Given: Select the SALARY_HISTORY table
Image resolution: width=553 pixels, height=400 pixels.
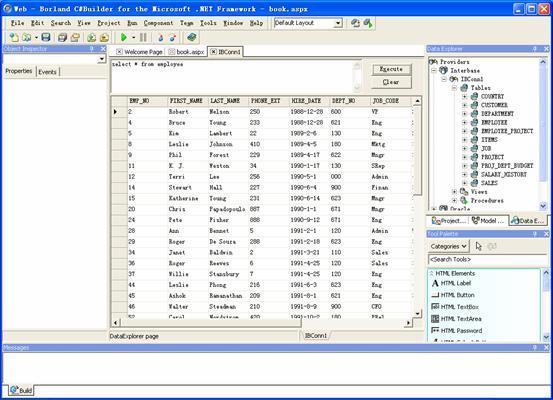Looking at the screenshot, I should [x=504, y=175].
